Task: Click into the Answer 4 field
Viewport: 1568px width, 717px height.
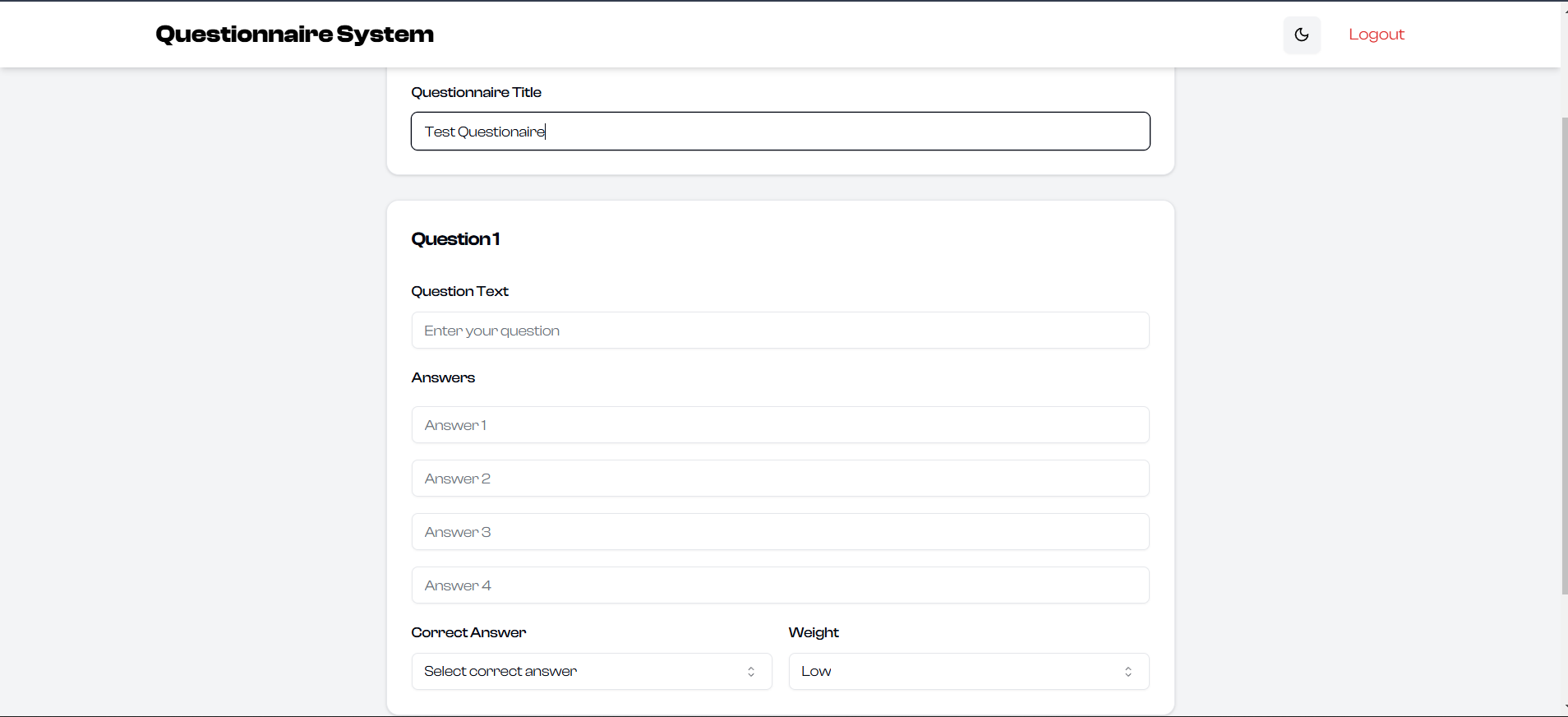Action: [780, 585]
